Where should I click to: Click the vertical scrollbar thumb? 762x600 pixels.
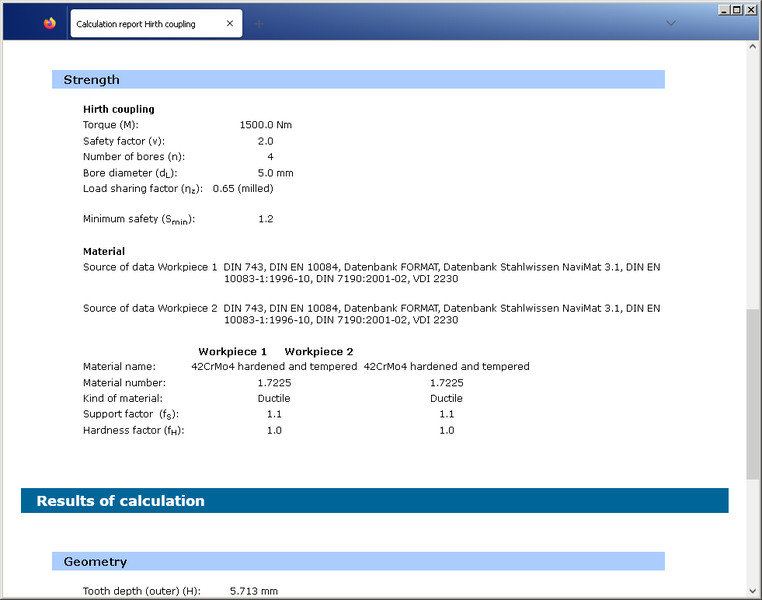tap(752, 394)
